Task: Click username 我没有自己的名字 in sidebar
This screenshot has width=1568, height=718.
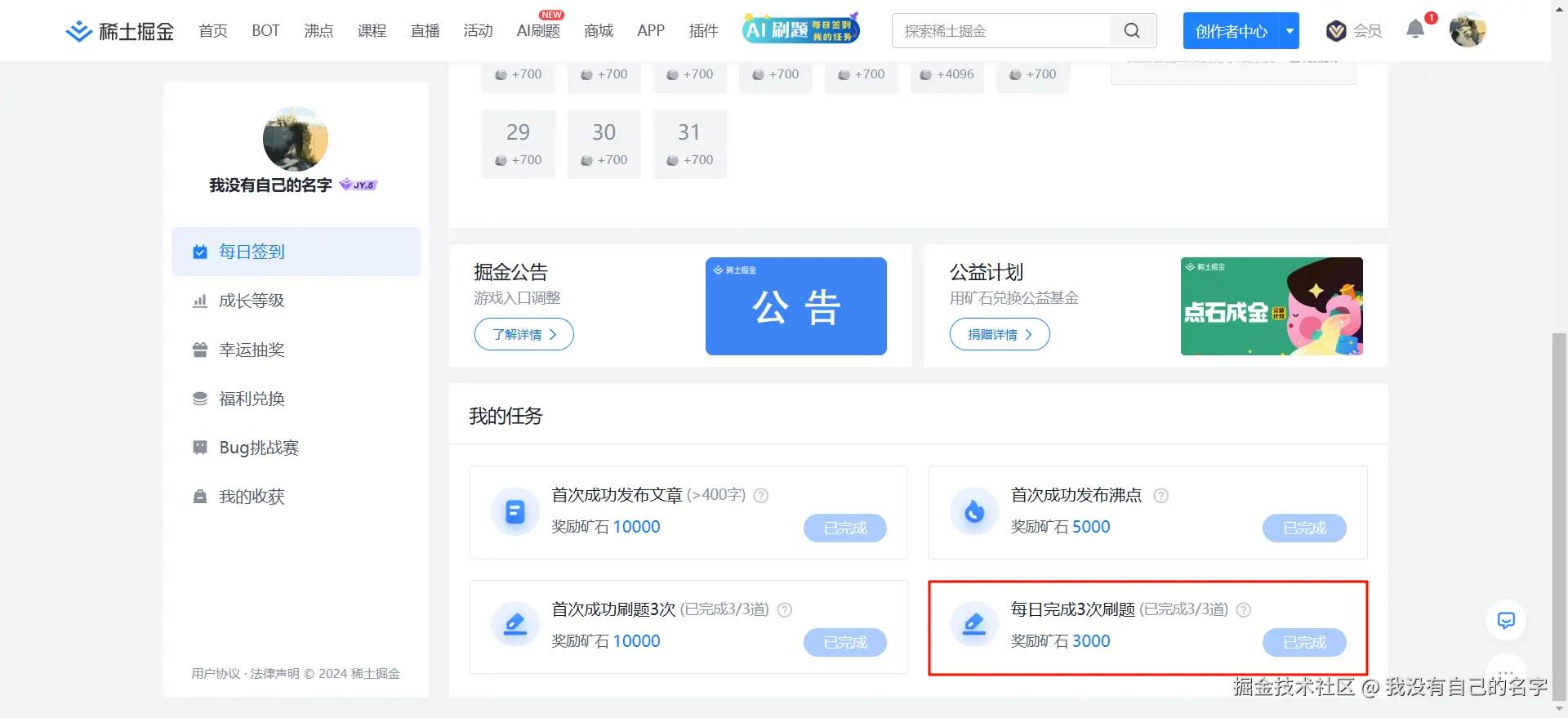Action: [x=270, y=185]
